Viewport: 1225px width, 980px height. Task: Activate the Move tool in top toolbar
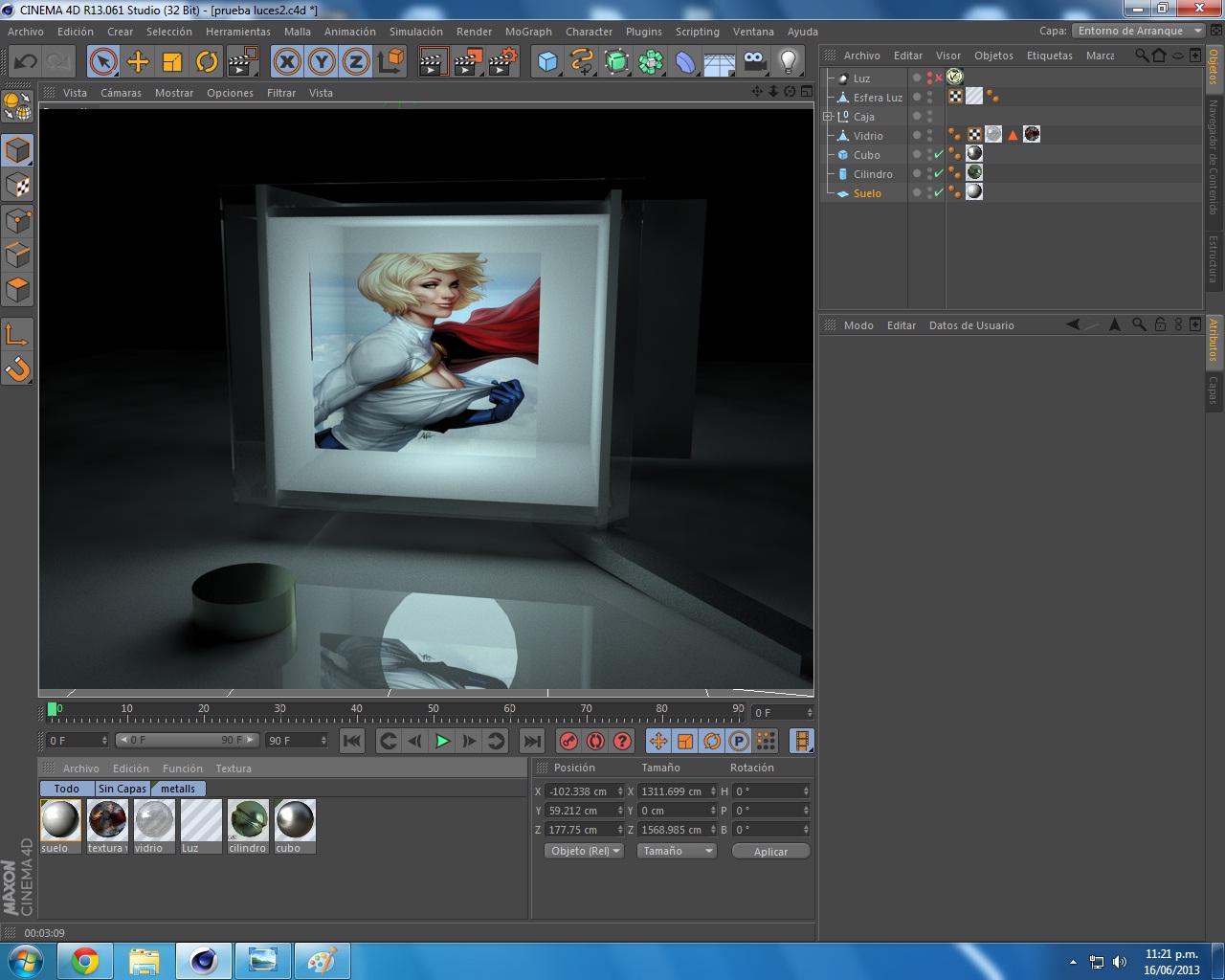(138, 62)
